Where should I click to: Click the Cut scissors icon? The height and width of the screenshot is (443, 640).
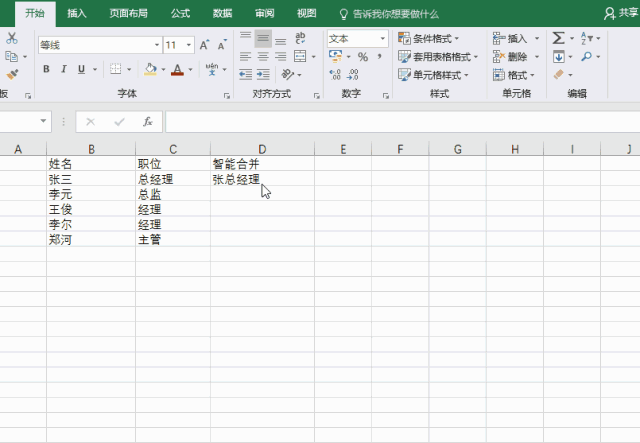(12, 38)
